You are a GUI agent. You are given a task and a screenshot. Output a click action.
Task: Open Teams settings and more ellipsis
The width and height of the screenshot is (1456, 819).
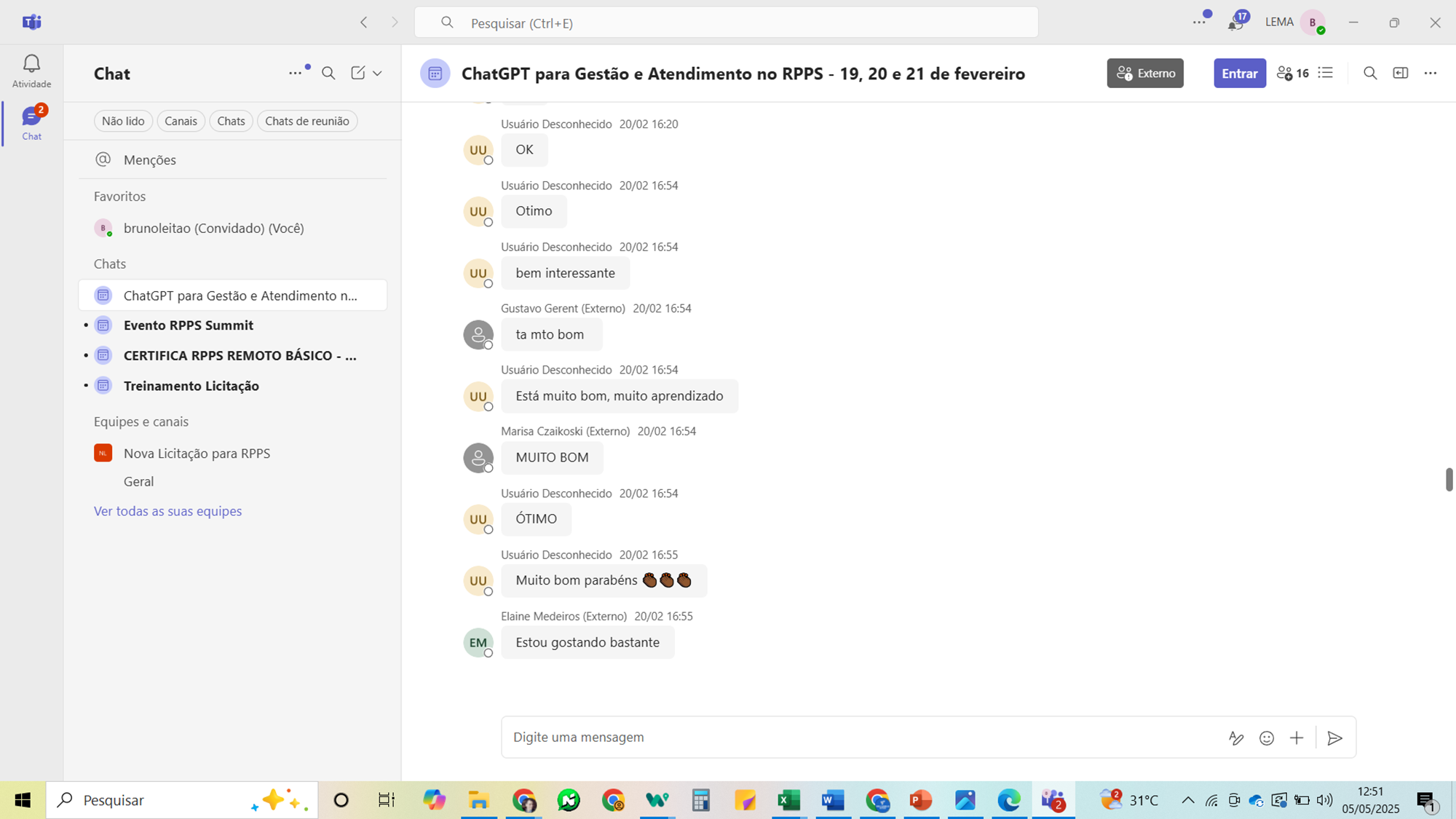1199,23
